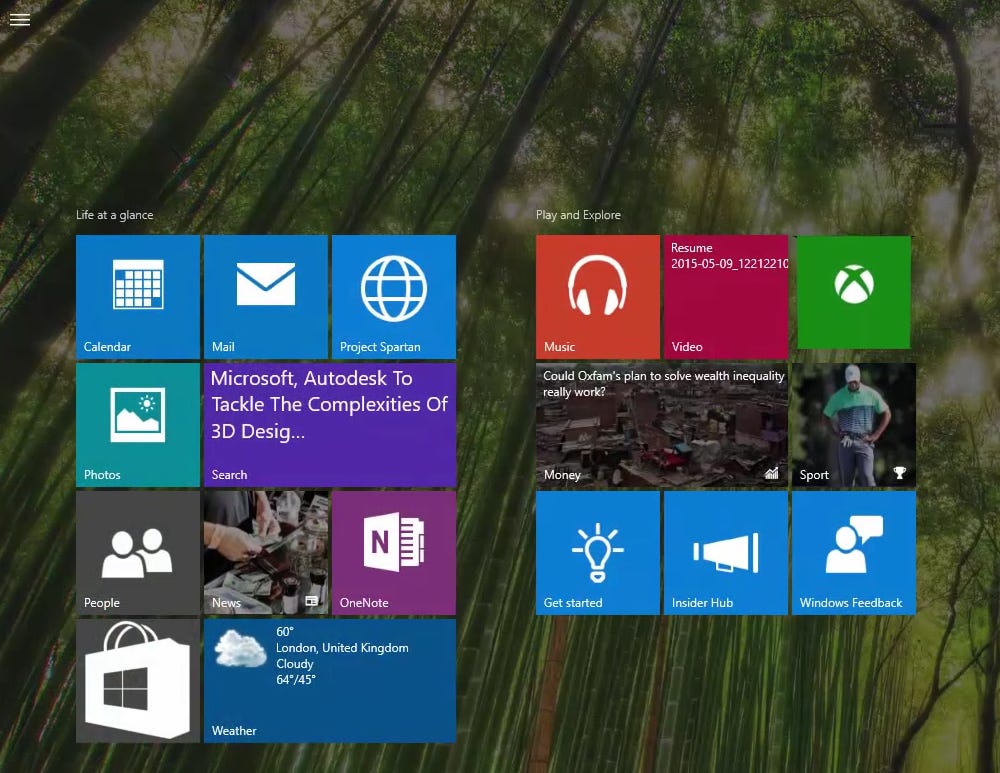
Task: Select the Life at a glance group title
Action: pyautogui.click(x=113, y=214)
